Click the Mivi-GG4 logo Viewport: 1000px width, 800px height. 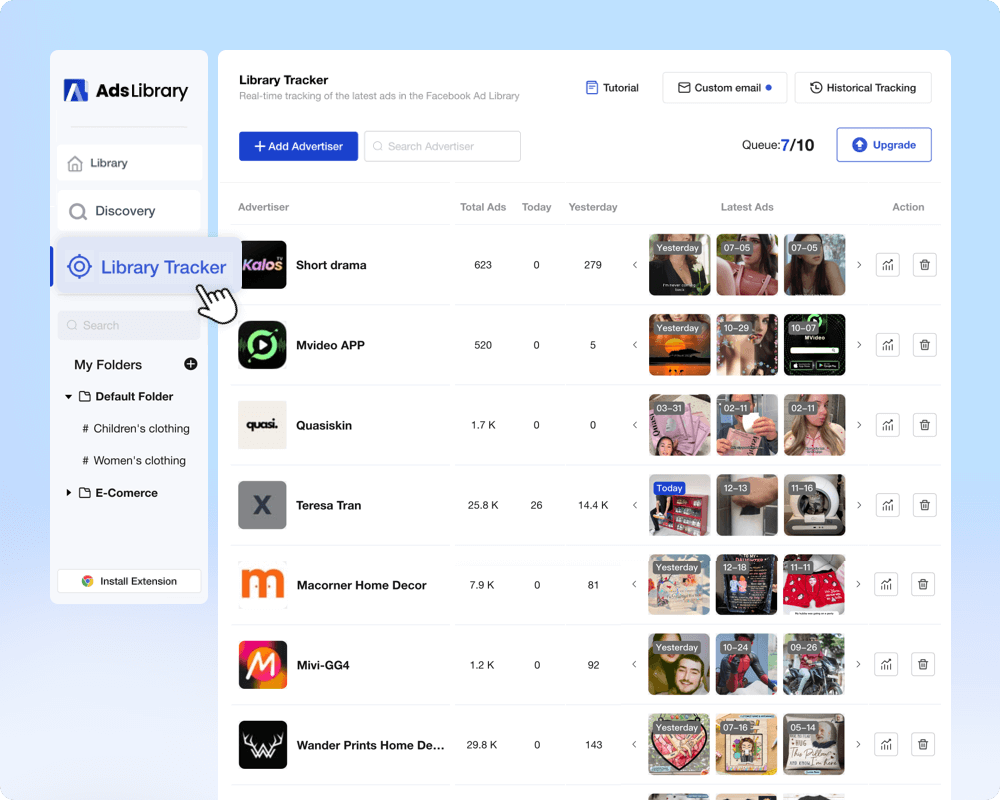(x=263, y=665)
